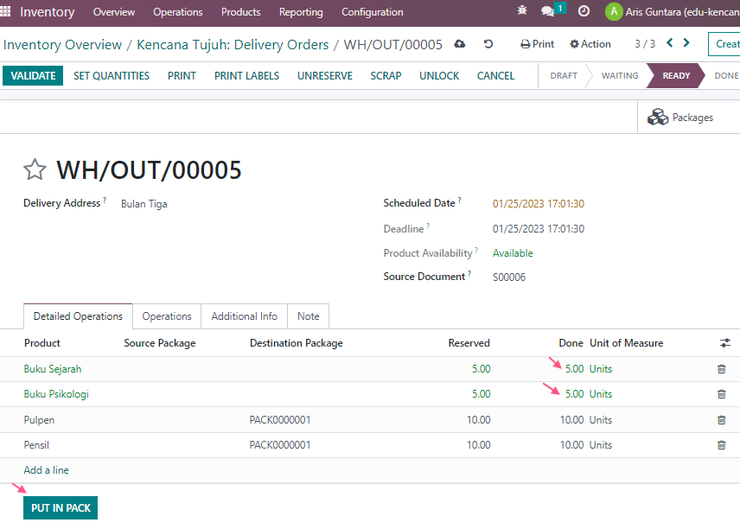Screen dimensions: 740x529
Task: Delete the Pensil line
Action: coord(721,445)
